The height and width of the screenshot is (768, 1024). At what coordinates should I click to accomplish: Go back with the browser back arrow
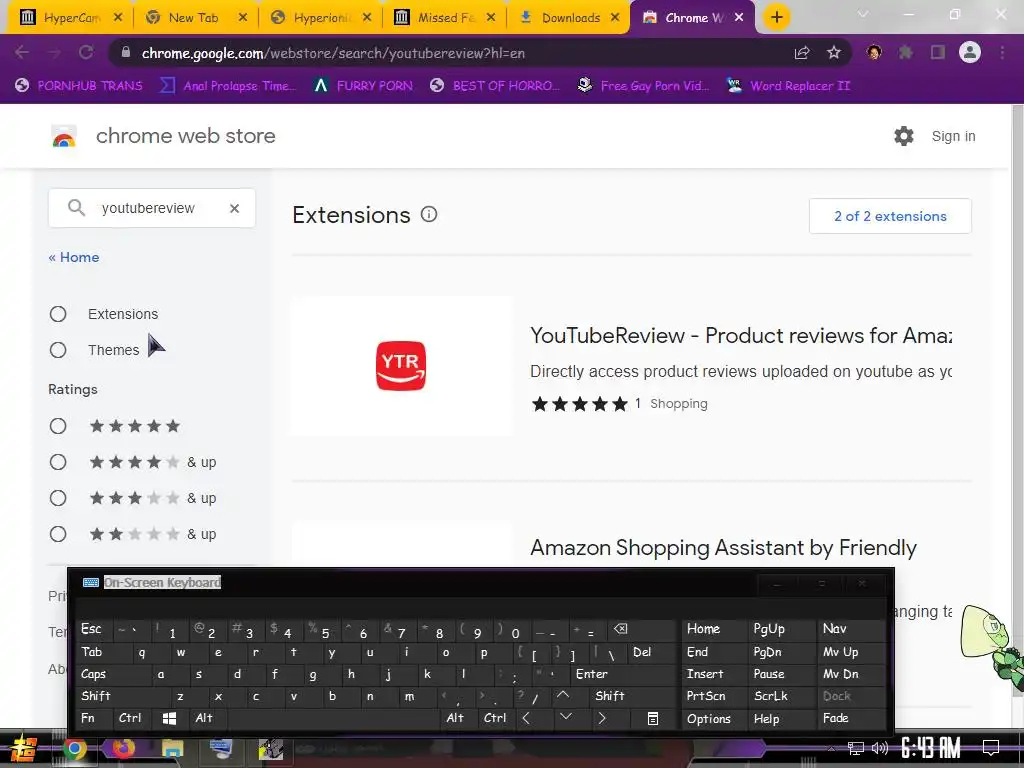coord(22,53)
